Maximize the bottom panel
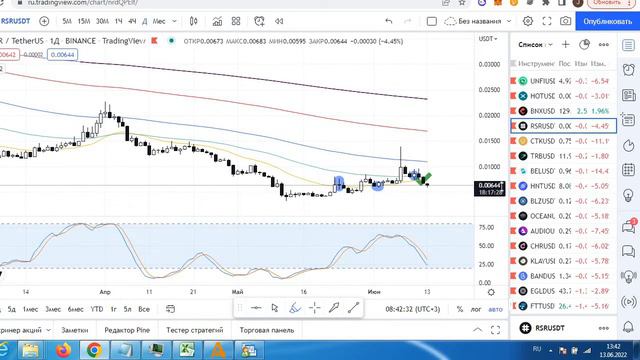640x360 pixels. click(496, 330)
